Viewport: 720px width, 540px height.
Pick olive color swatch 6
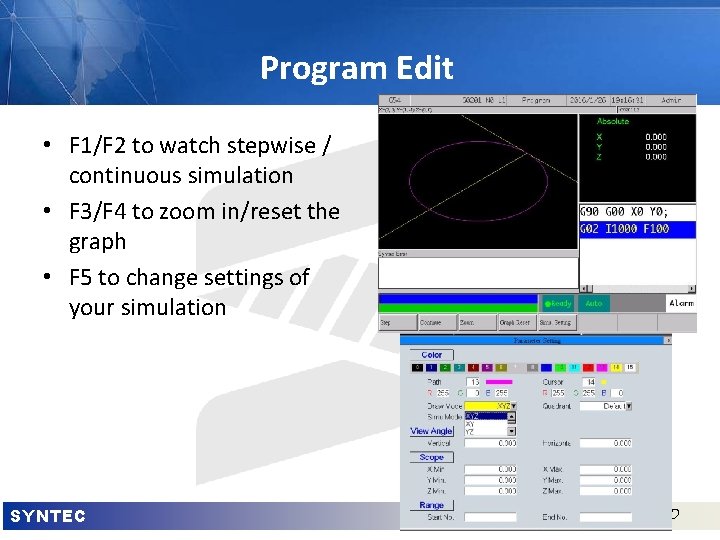501,368
